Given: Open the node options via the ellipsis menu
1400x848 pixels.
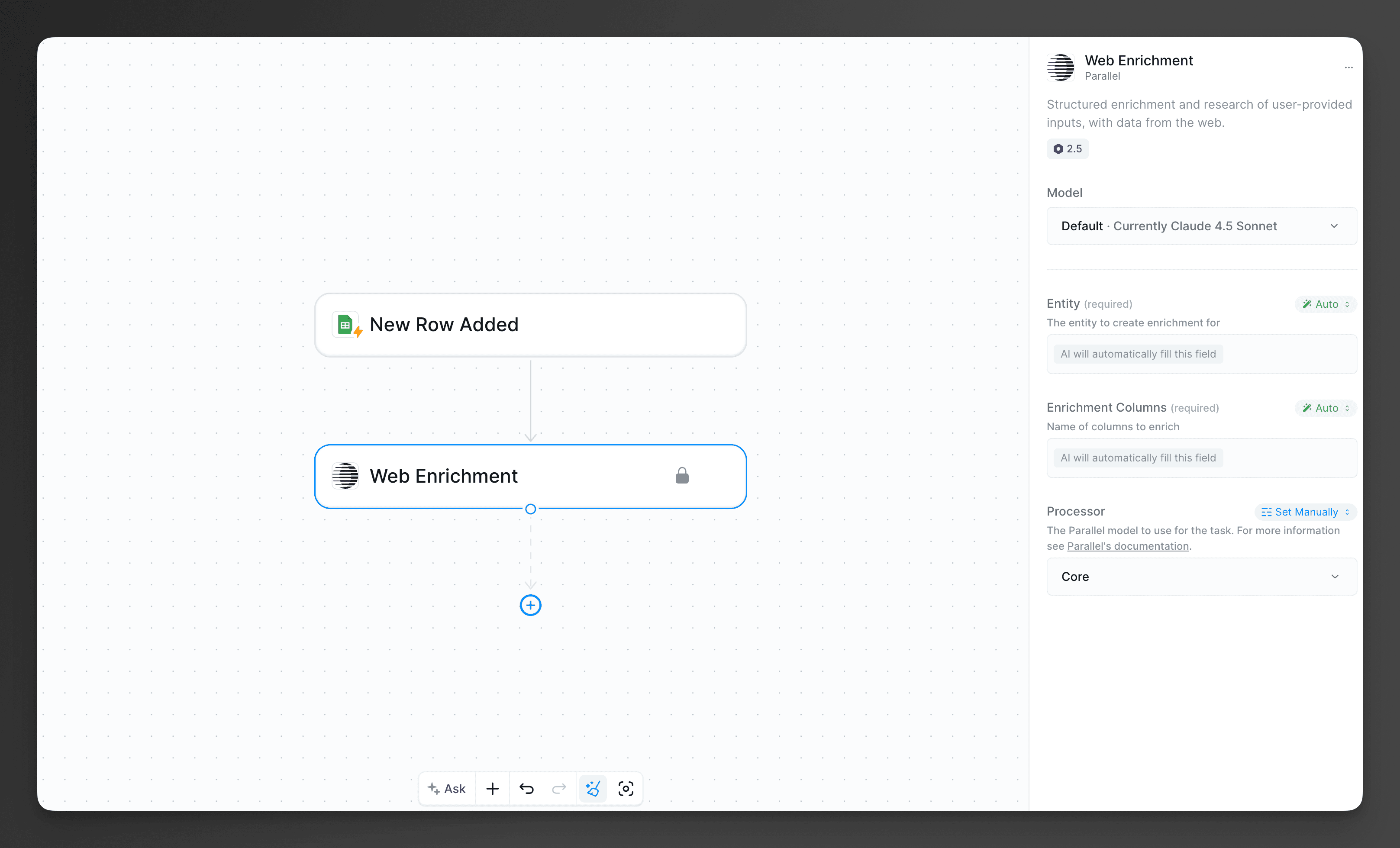Looking at the screenshot, I should pyautogui.click(x=1349, y=68).
